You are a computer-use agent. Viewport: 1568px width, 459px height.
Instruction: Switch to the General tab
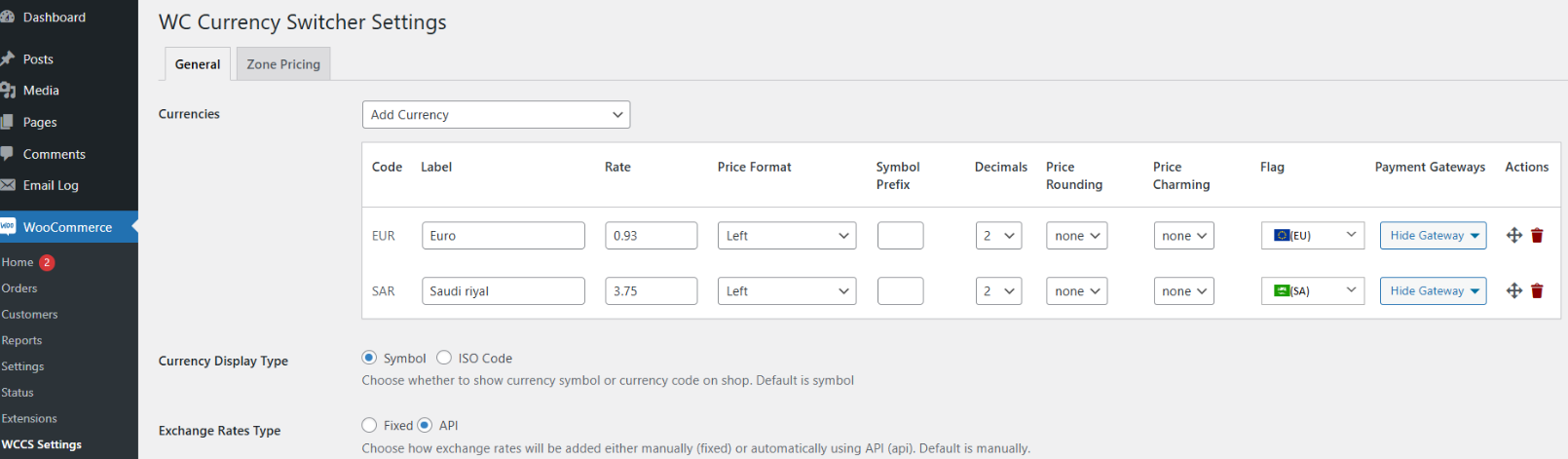[198, 64]
